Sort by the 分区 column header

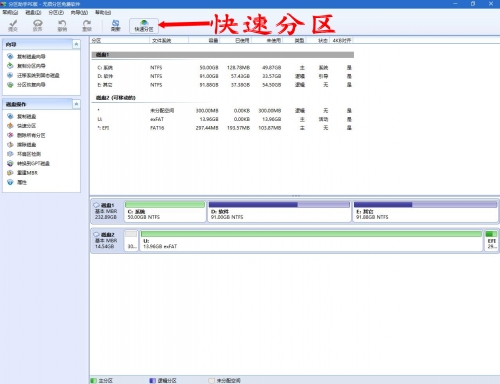pos(120,40)
